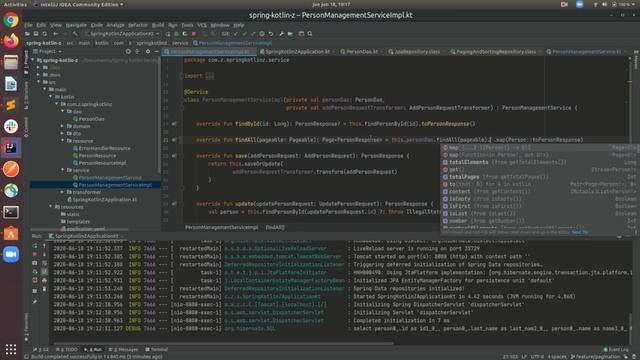
Task: Collapse the kotlin folder
Action: [51, 97]
